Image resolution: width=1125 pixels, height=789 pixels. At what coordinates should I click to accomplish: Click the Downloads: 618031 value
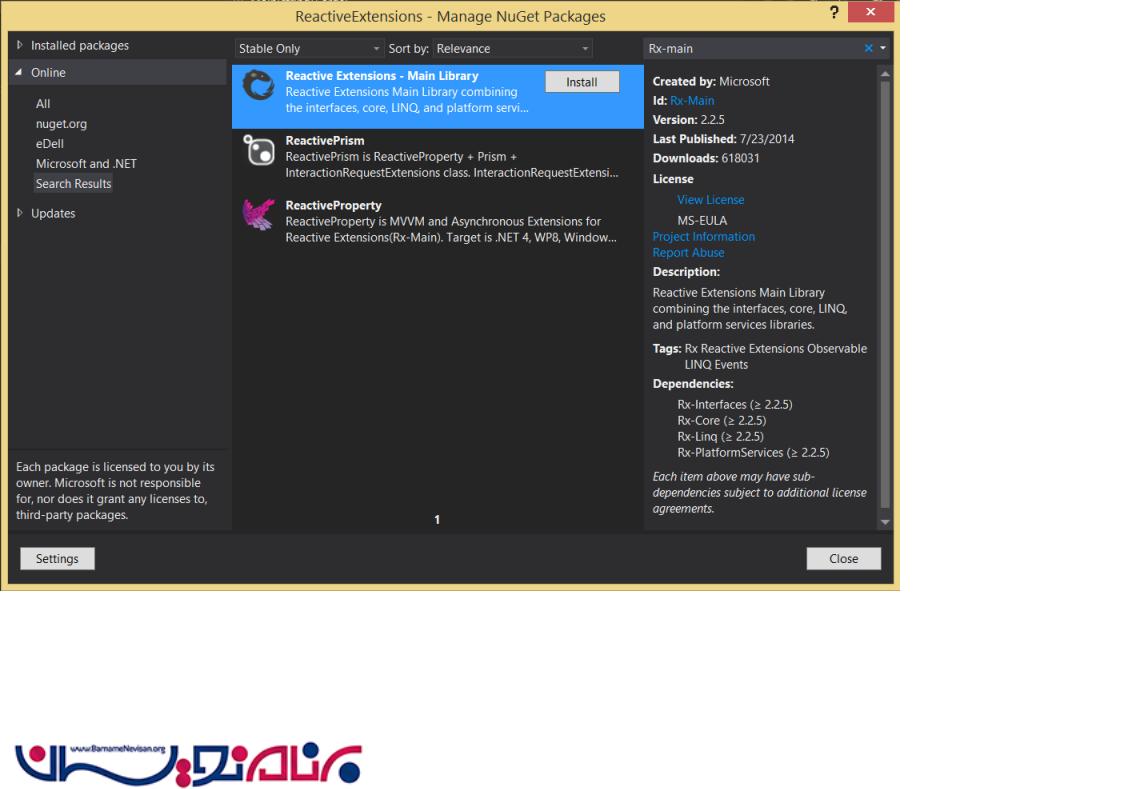point(740,158)
